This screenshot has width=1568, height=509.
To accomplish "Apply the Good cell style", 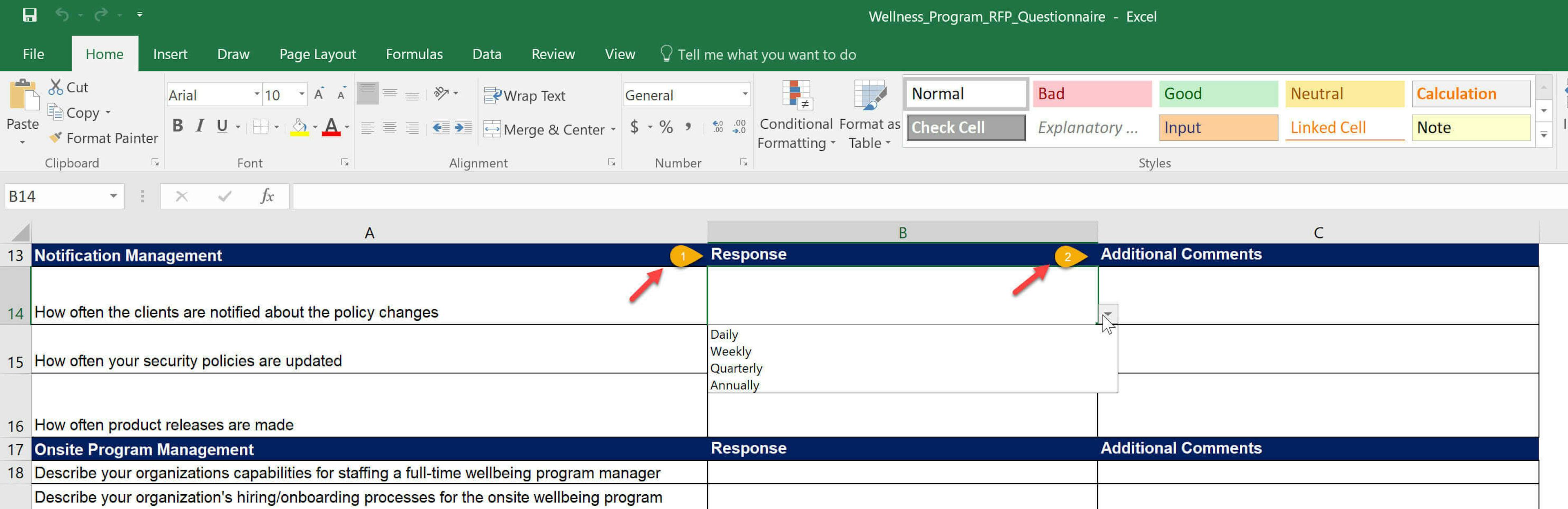I will [1217, 93].
